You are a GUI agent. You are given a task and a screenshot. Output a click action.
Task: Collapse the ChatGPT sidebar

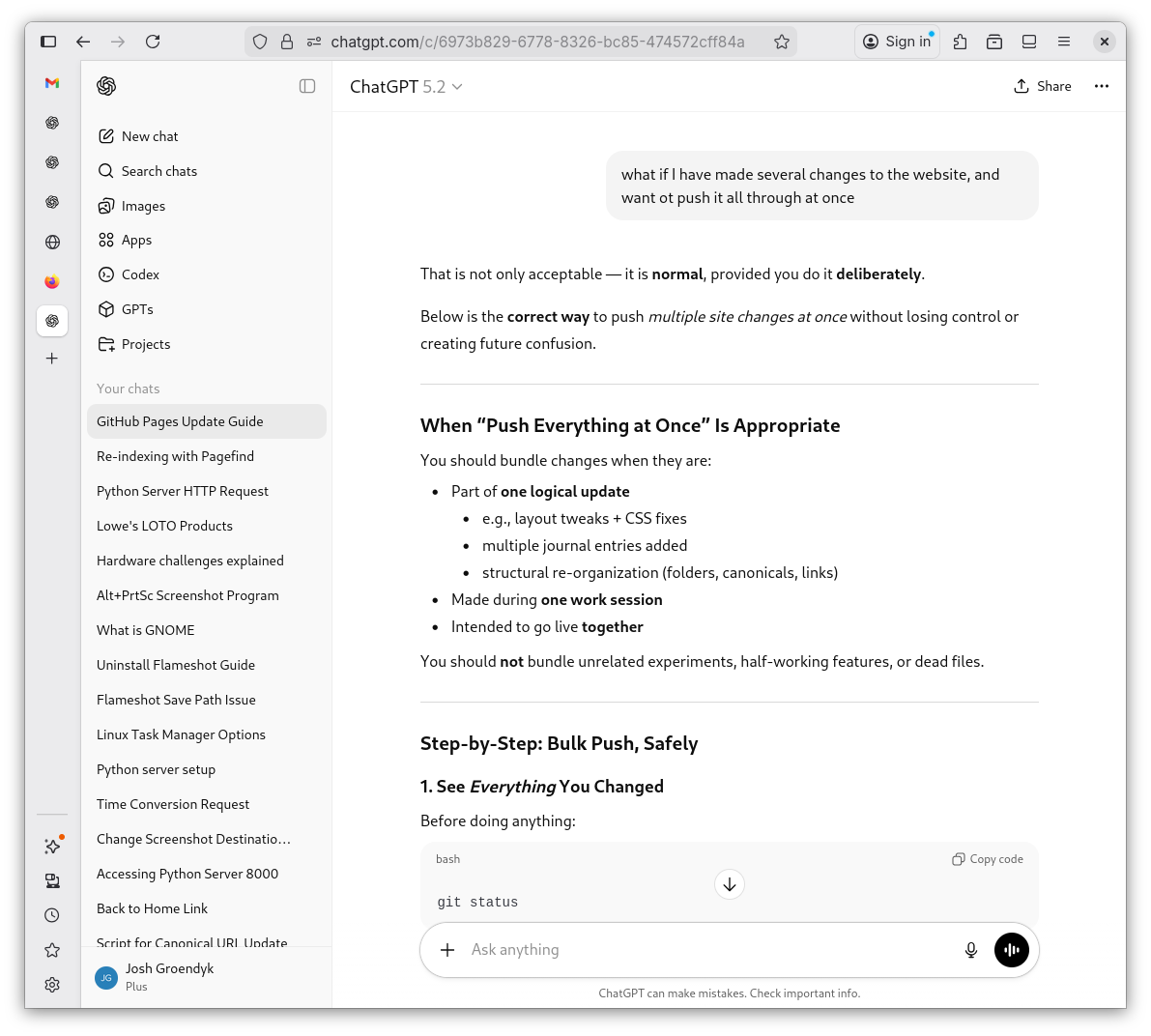pos(307,86)
